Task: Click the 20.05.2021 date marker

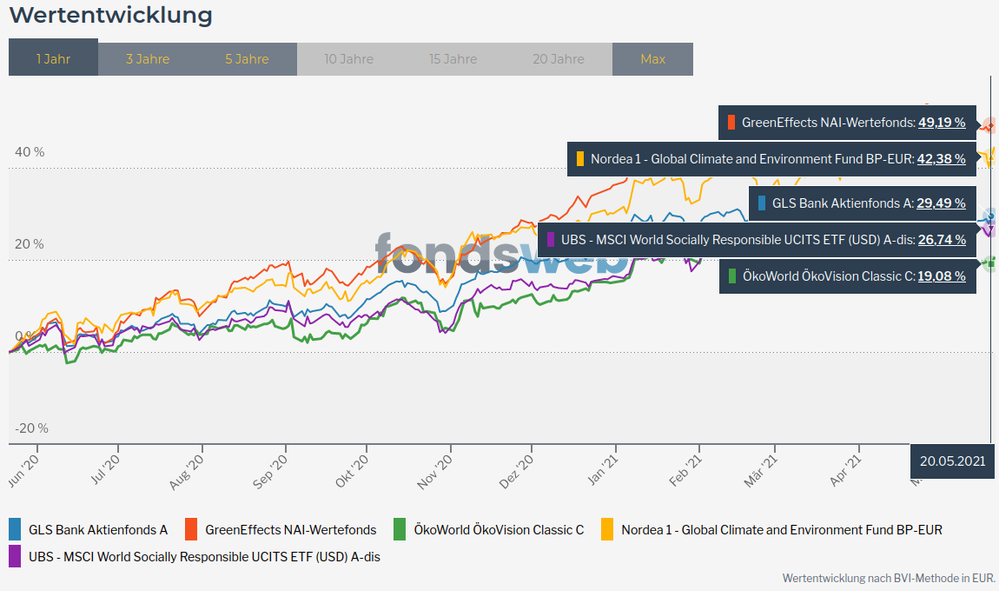Action: pos(953,461)
